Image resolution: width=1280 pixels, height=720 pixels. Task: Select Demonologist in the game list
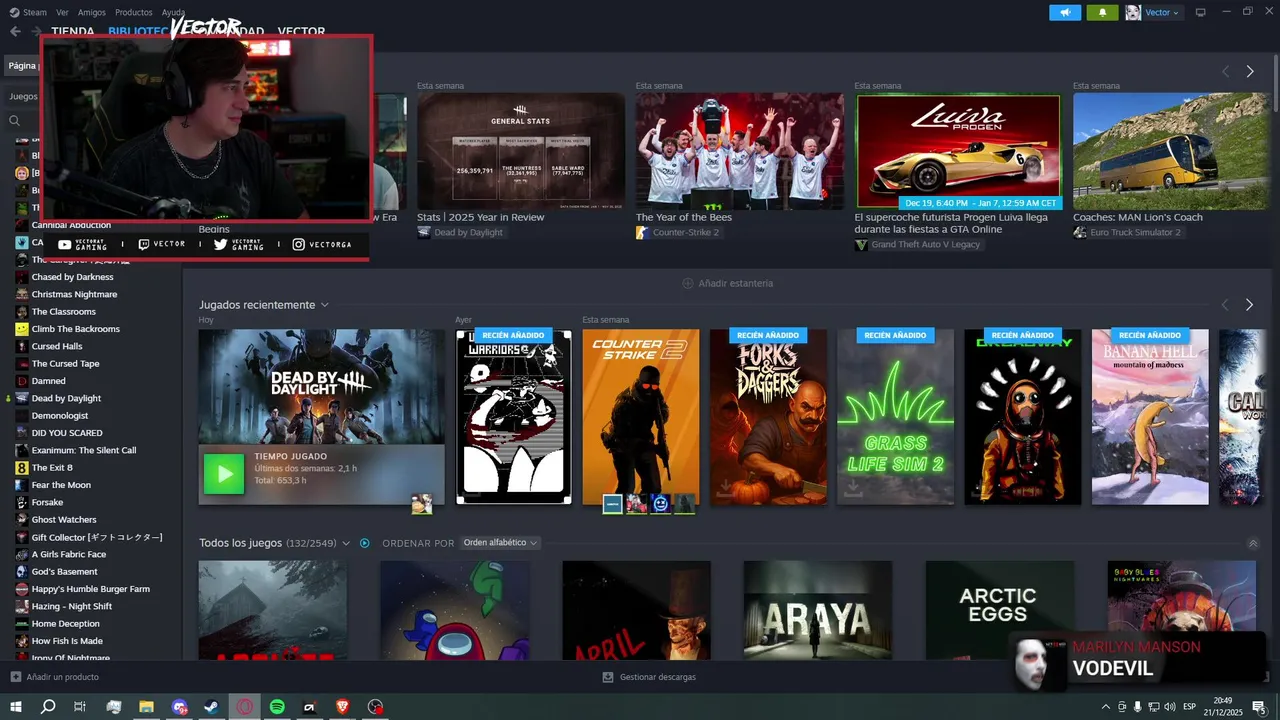coord(60,416)
